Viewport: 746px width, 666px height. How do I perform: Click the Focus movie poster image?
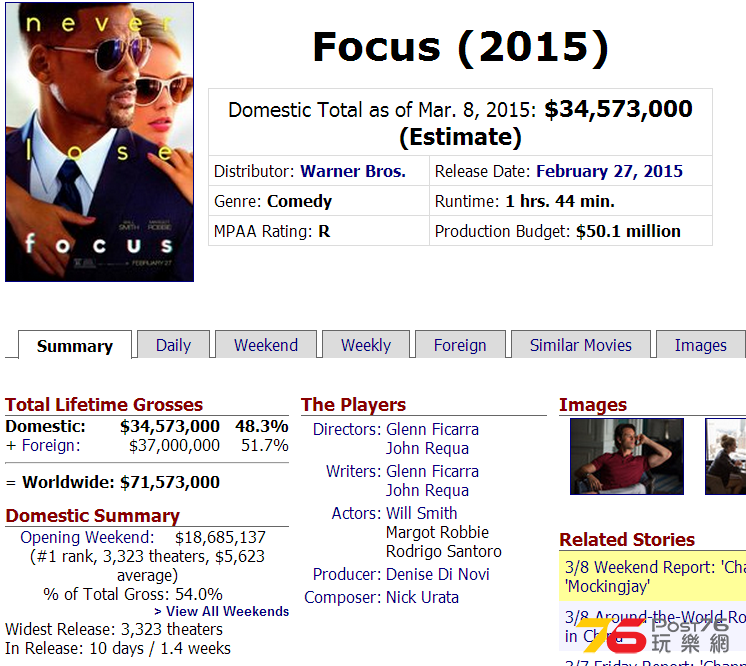tap(99, 142)
